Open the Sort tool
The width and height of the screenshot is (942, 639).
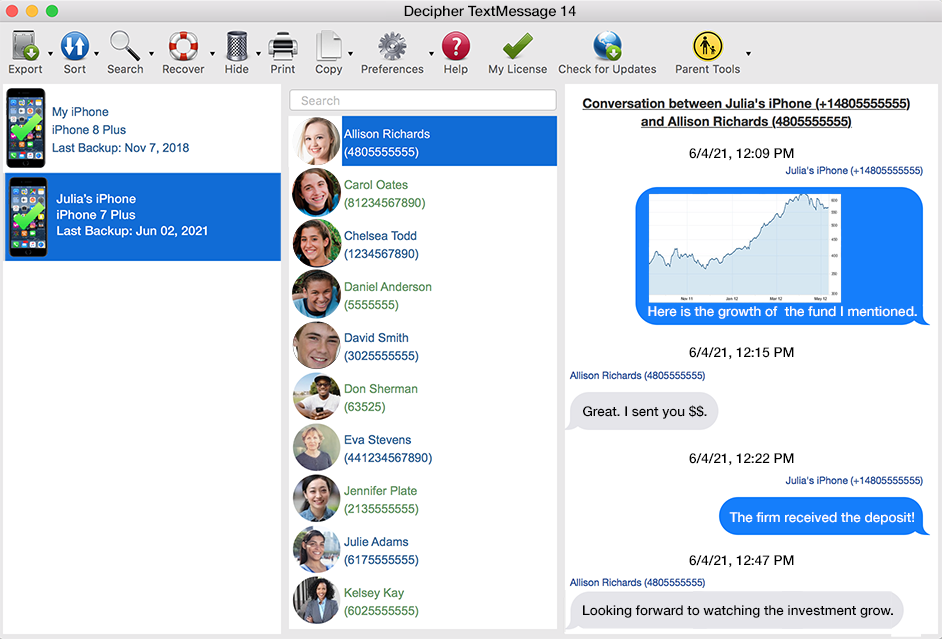(74, 45)
